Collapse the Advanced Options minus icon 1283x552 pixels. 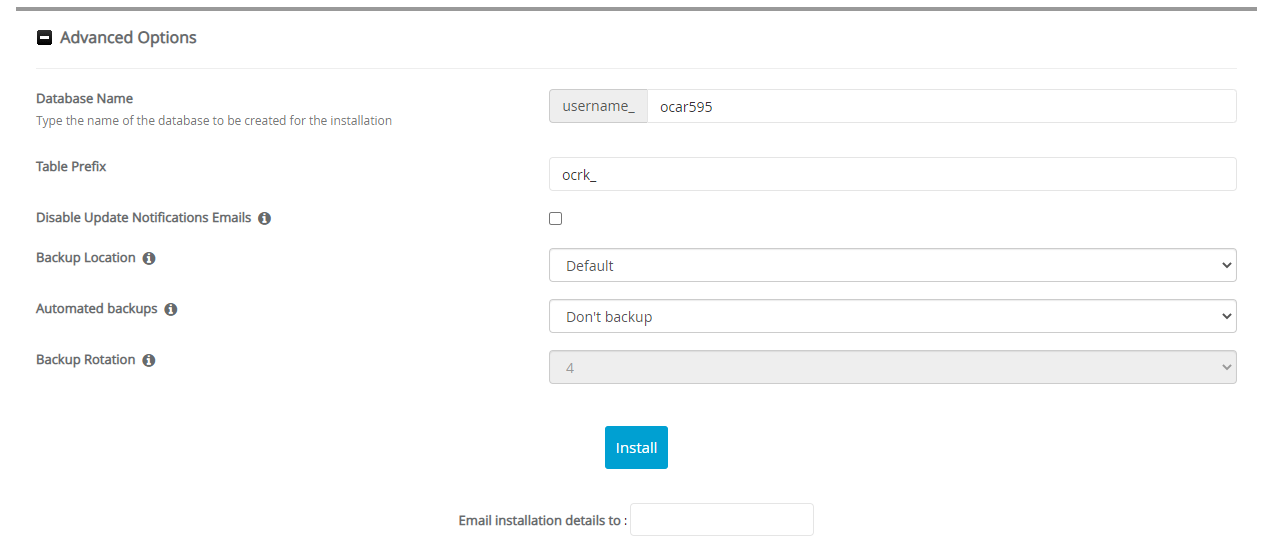44,38
